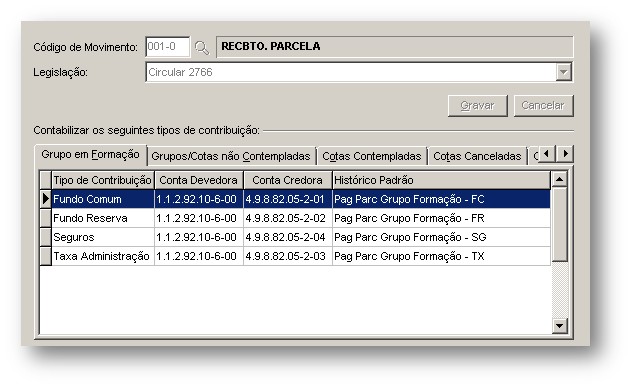Click the magnifier search icon beside Código de Movimento
632x388 pixels.
pos(202,48)
